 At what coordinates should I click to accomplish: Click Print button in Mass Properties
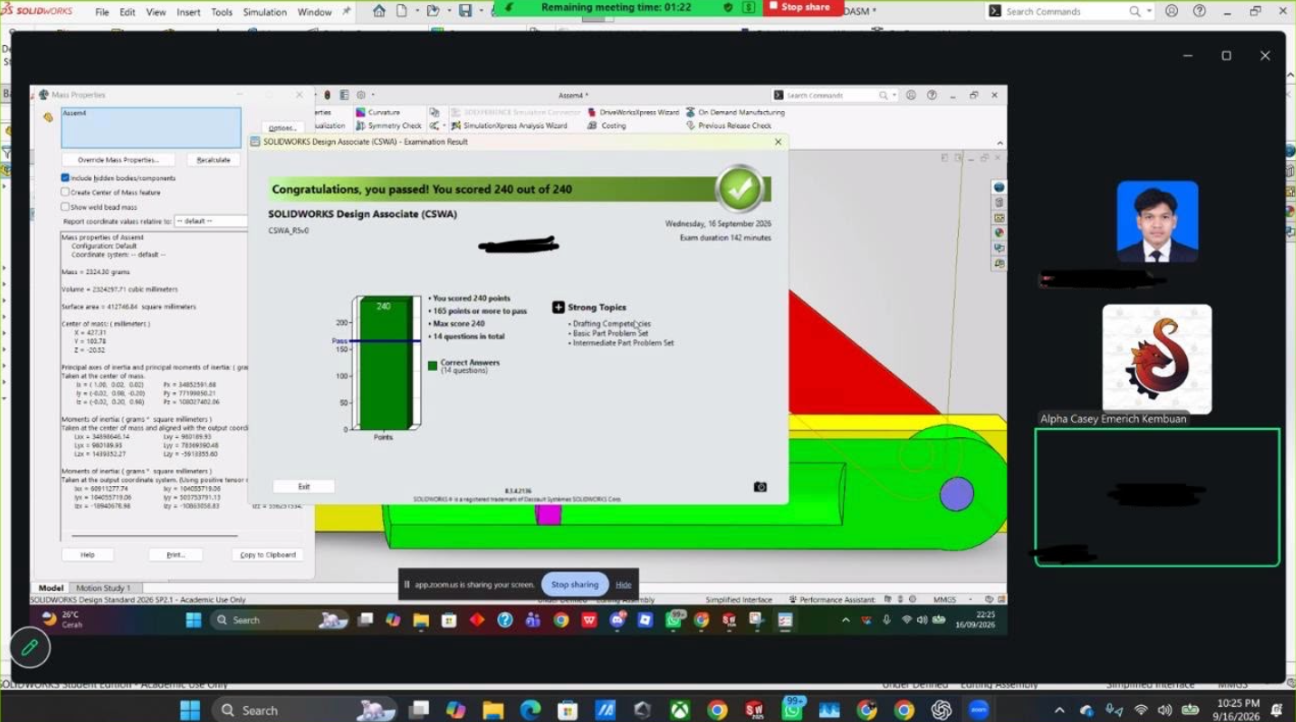[176, 555]
